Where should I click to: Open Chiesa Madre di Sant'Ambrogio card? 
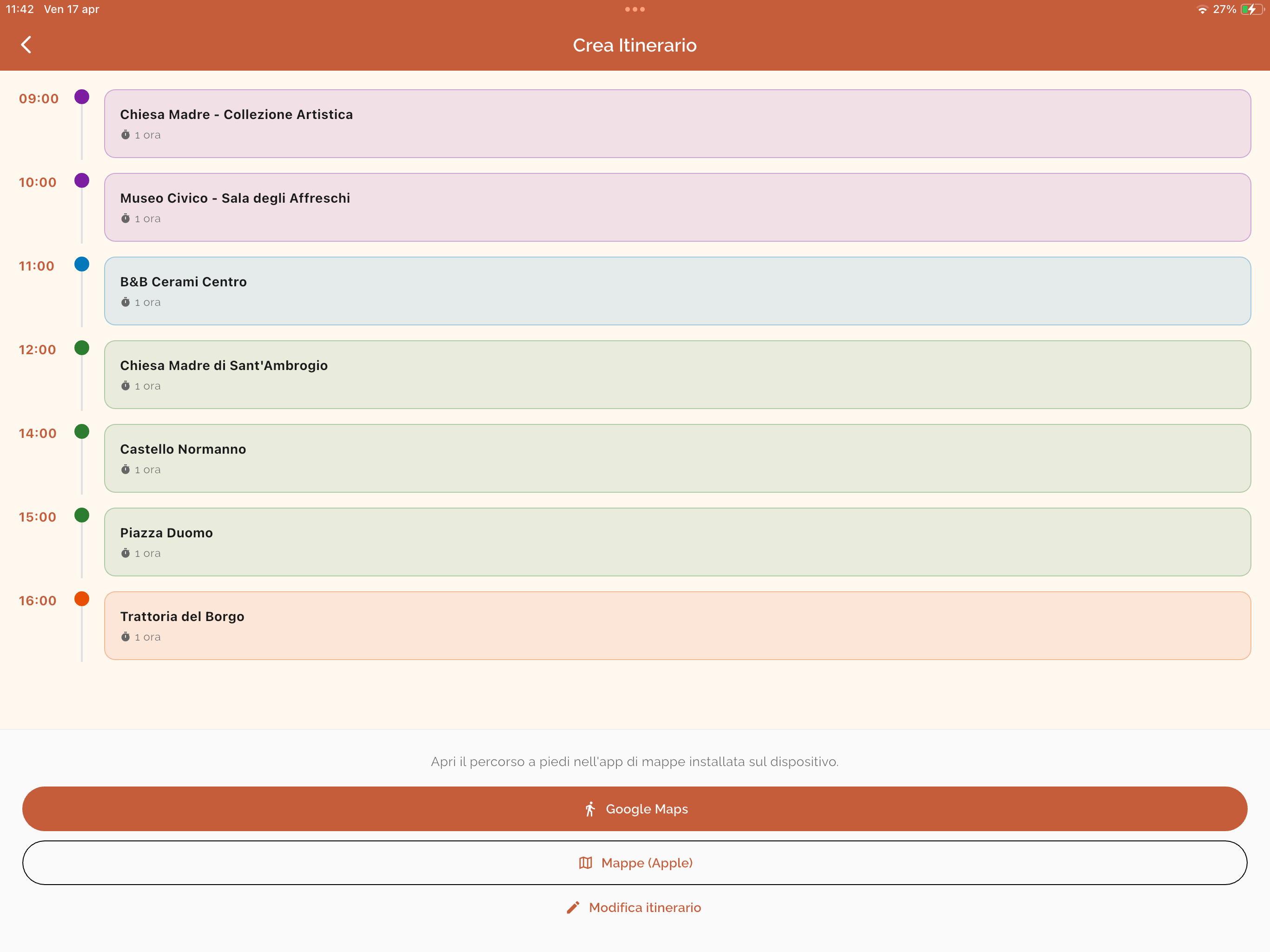[677, 375]
